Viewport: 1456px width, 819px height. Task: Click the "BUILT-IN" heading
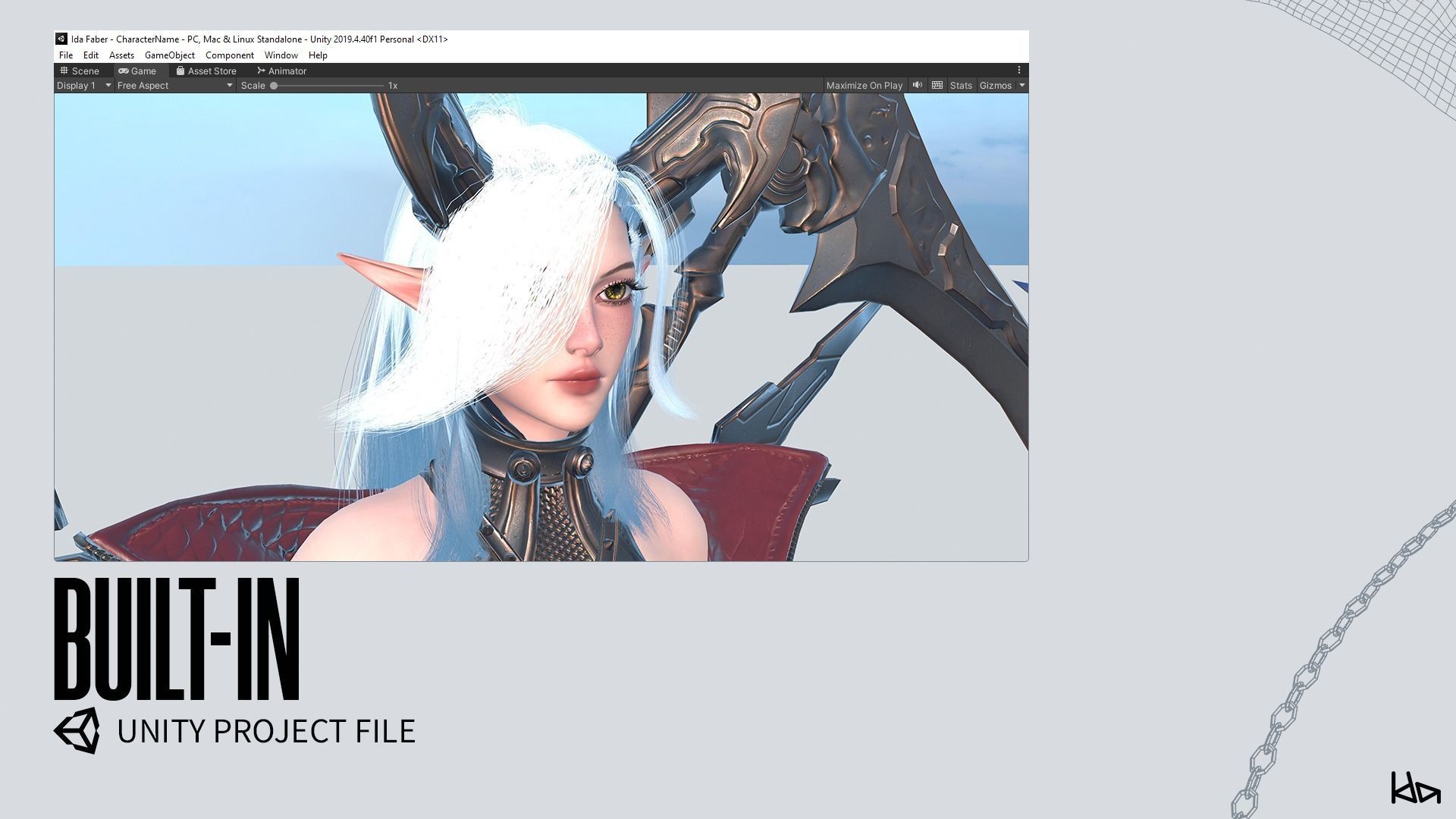pos(177,639)
